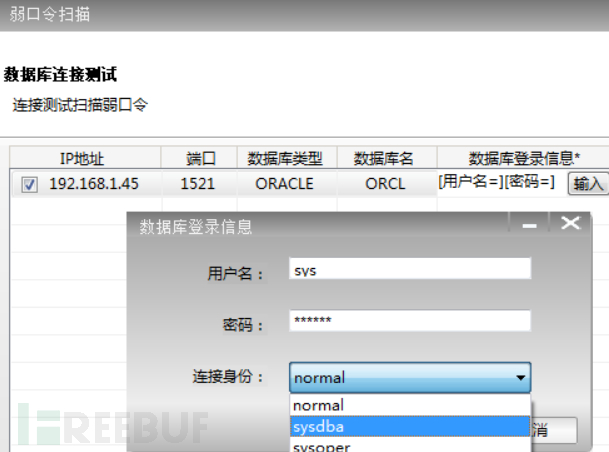
Task: Select the ORCL database name cell
Action: 385,184
